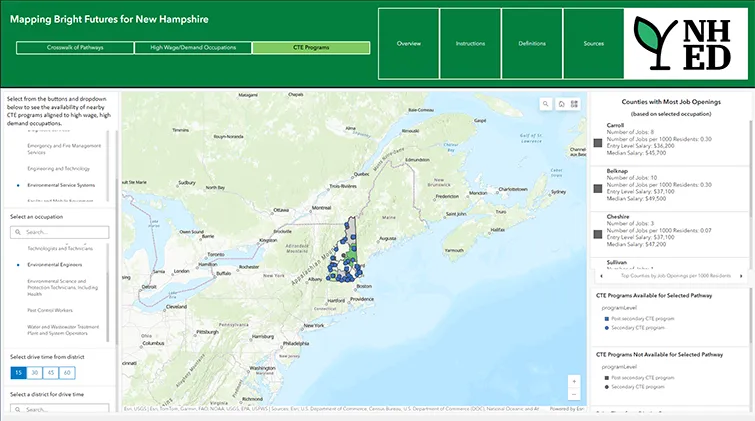Click the district search field
The width and height of the screenshot is (755, 421).
60,408
